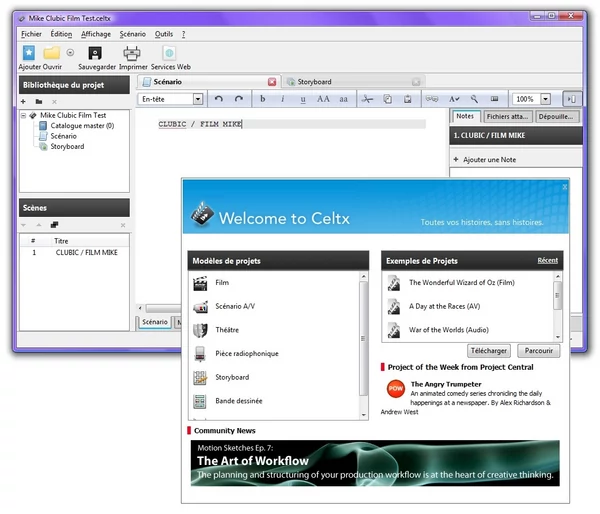This screenshot has width=600, height=514.
Task: Select the Dépouille... sidebar tab
Action: 556,117
